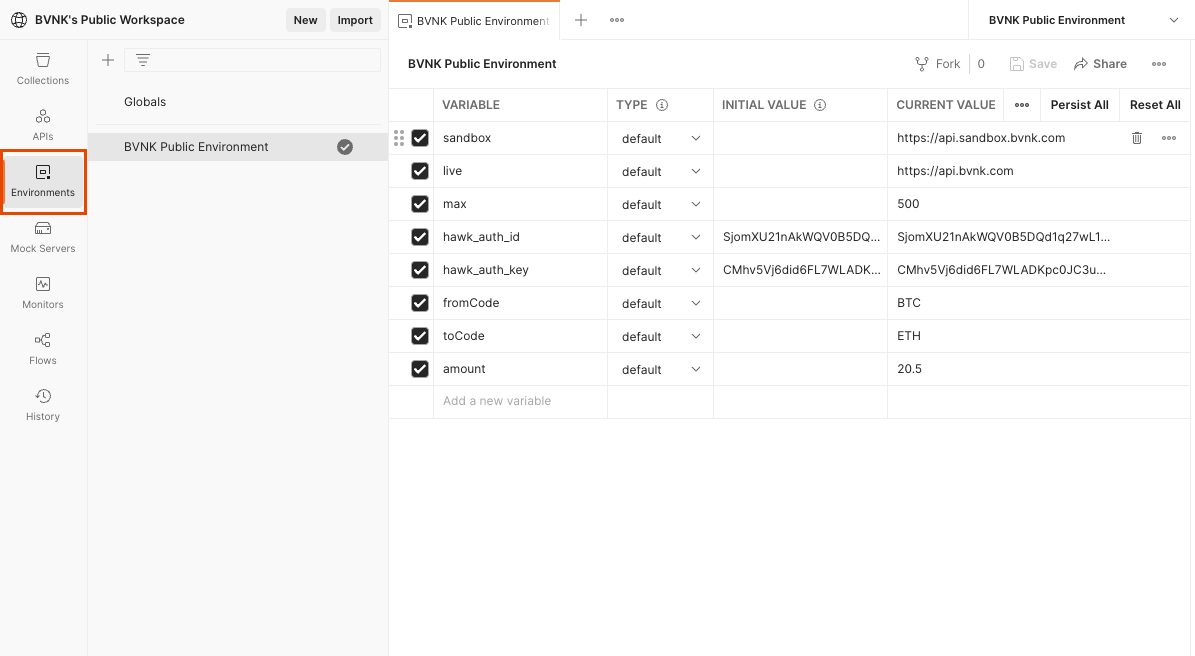This screenshot has width=1195, height=656.
Task: Click Persist All button
Action: (x=1079, y=105)
